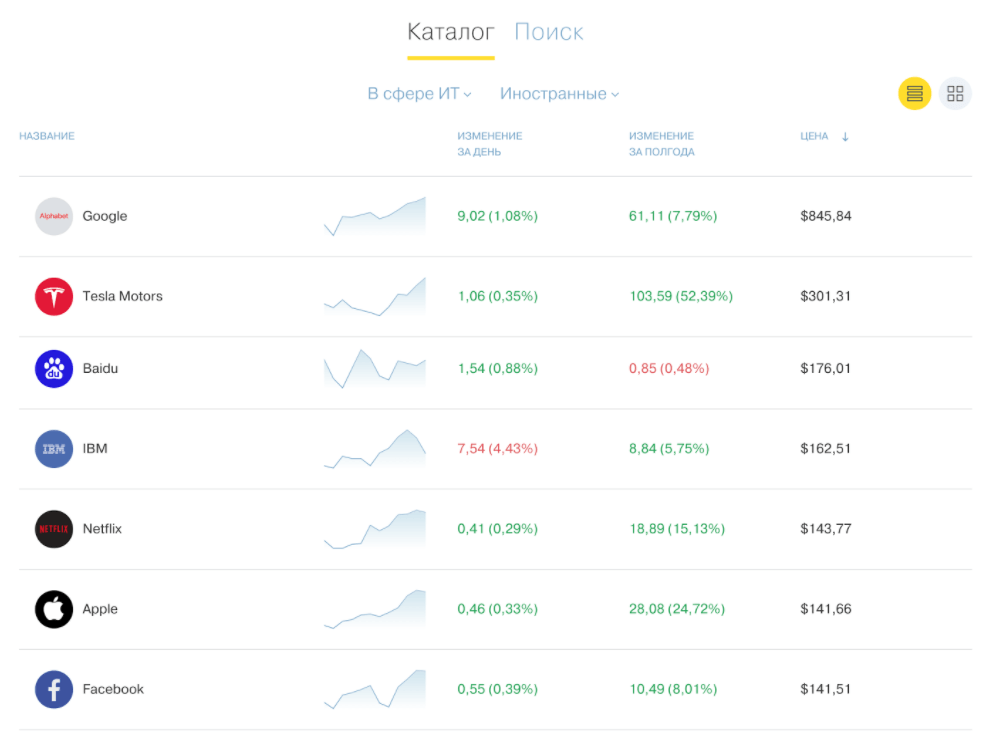Open the Tesla Motors stock link

point(122,296)
